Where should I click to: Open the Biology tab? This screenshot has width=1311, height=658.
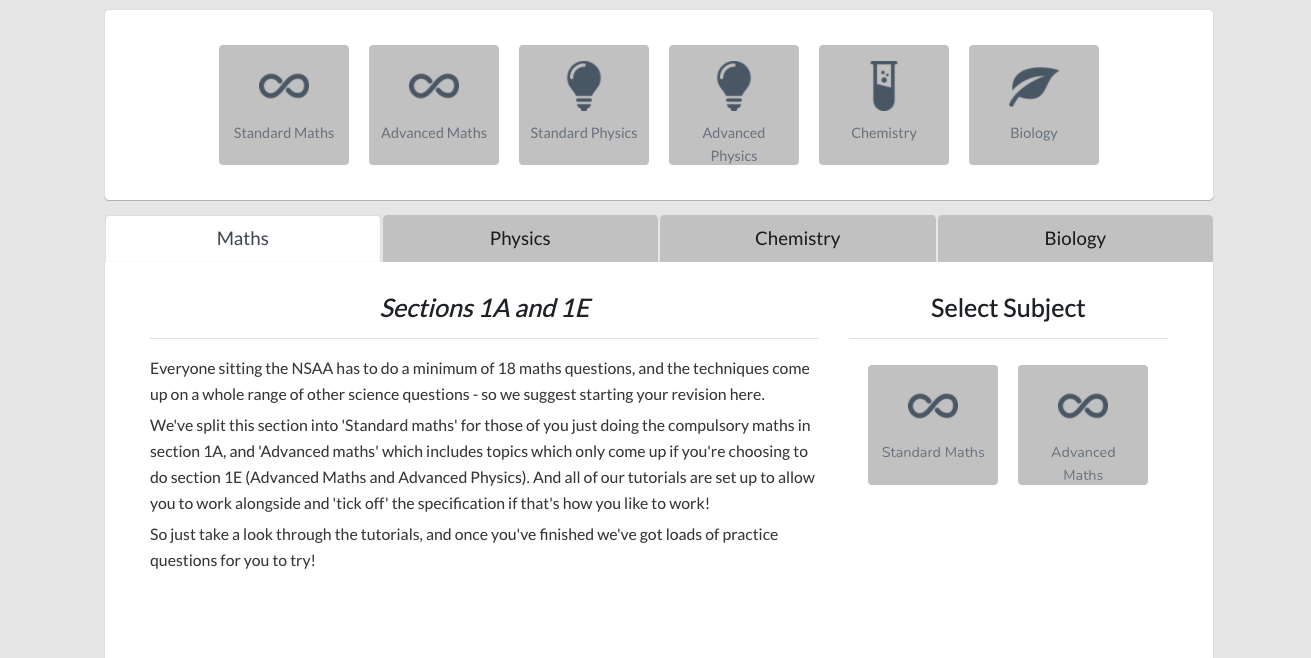click(1075, 238)
